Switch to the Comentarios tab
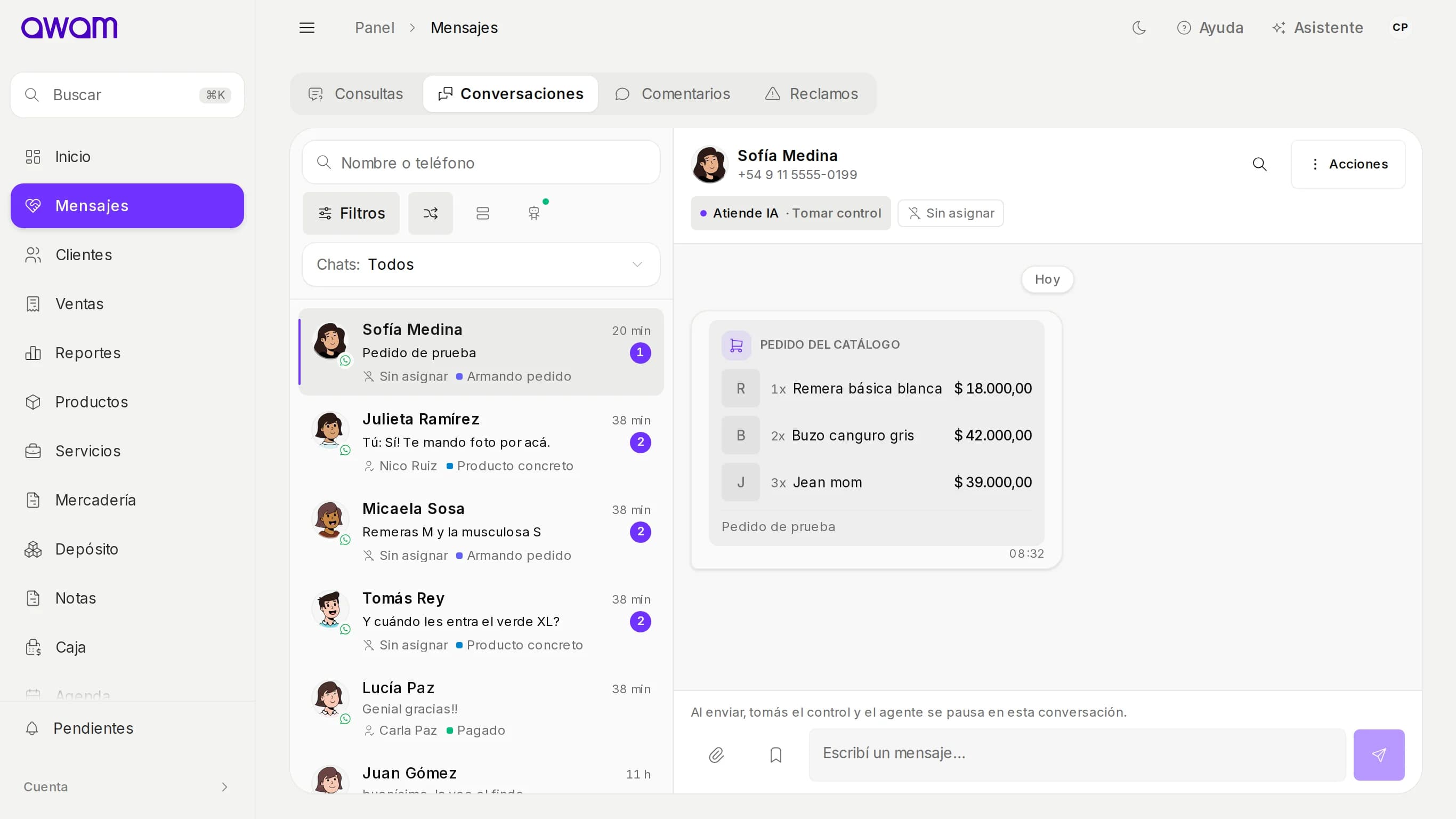The height and width of the screenshot is (819, 1456). [673, 94]
